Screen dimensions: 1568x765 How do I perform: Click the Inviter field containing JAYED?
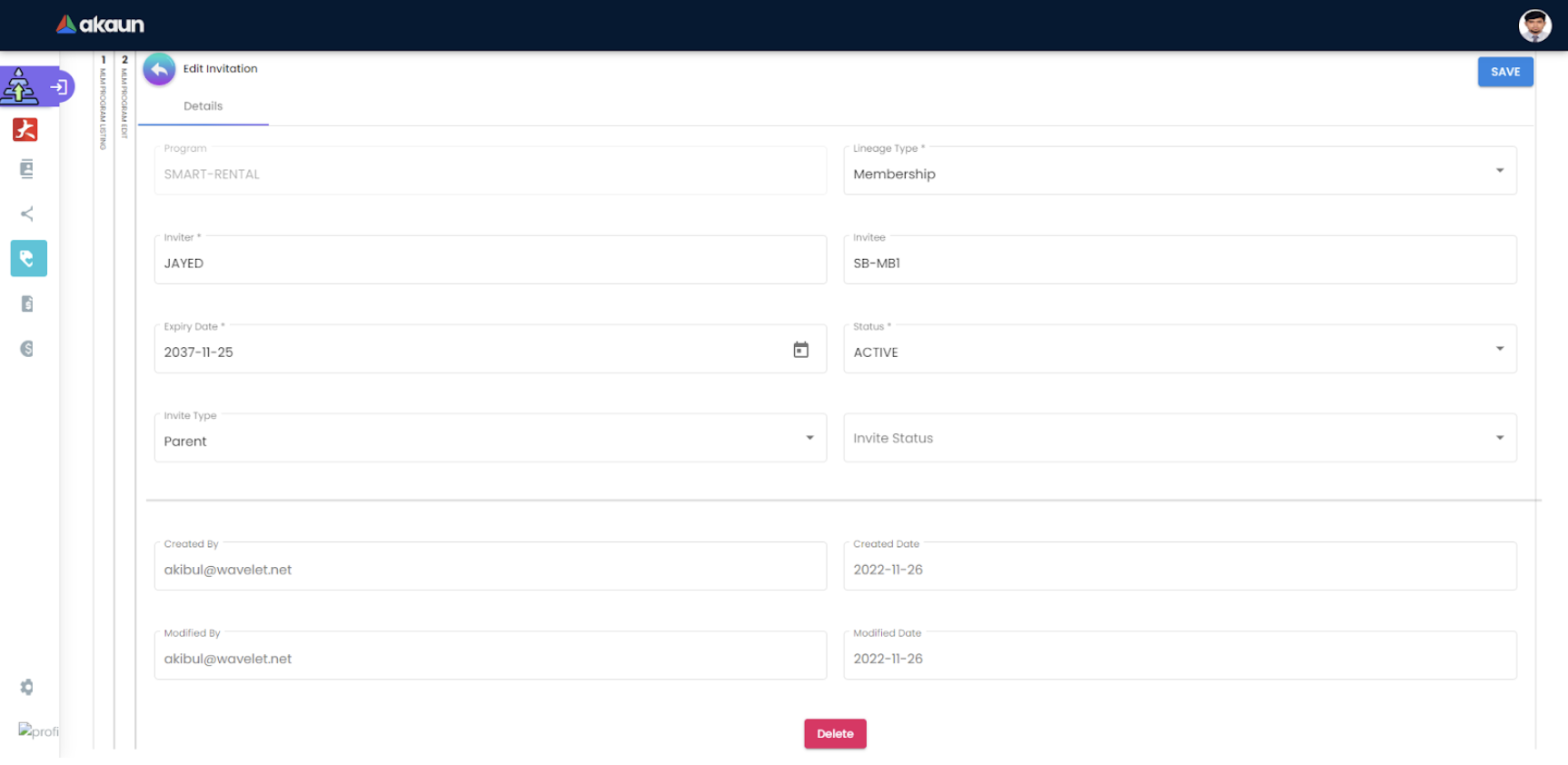point(491,260)
